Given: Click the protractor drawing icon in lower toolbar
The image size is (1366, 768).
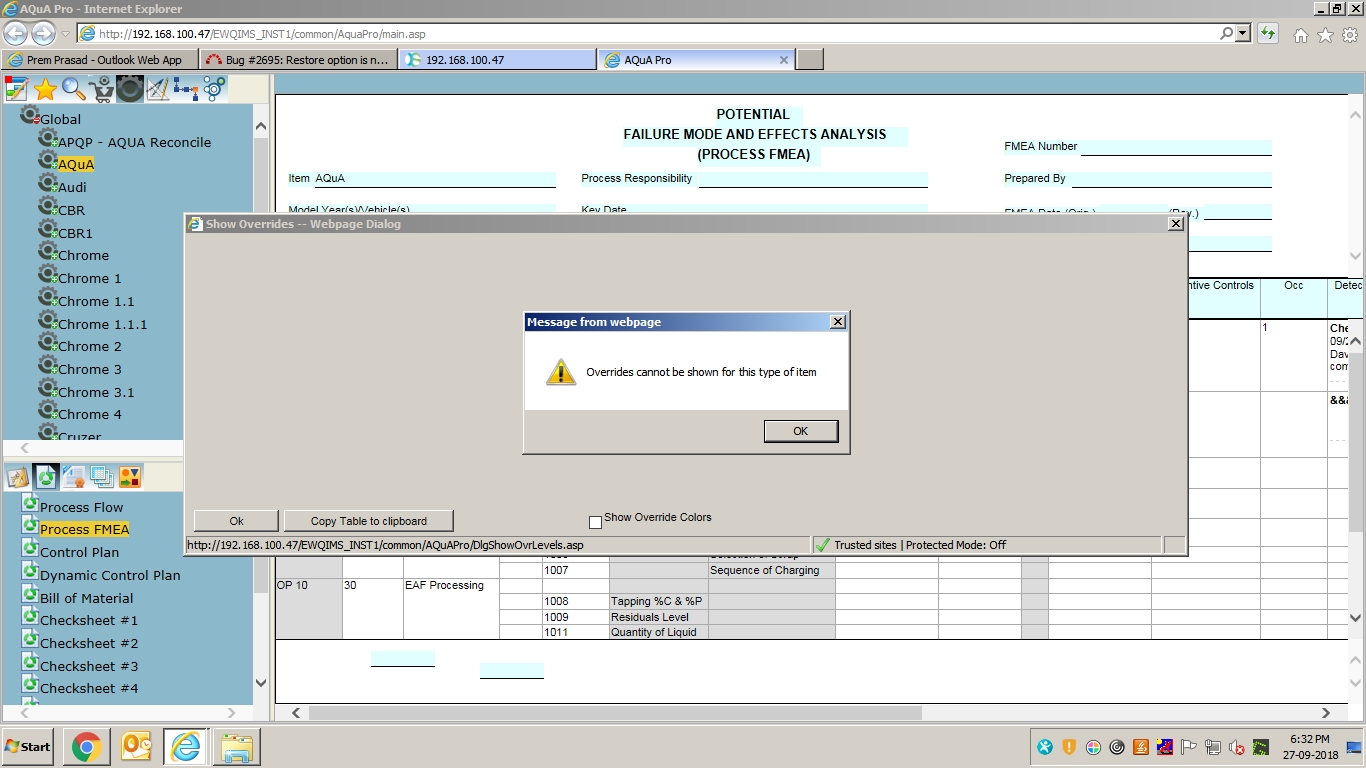Looking at the screenshot, I should coord(17,477).
